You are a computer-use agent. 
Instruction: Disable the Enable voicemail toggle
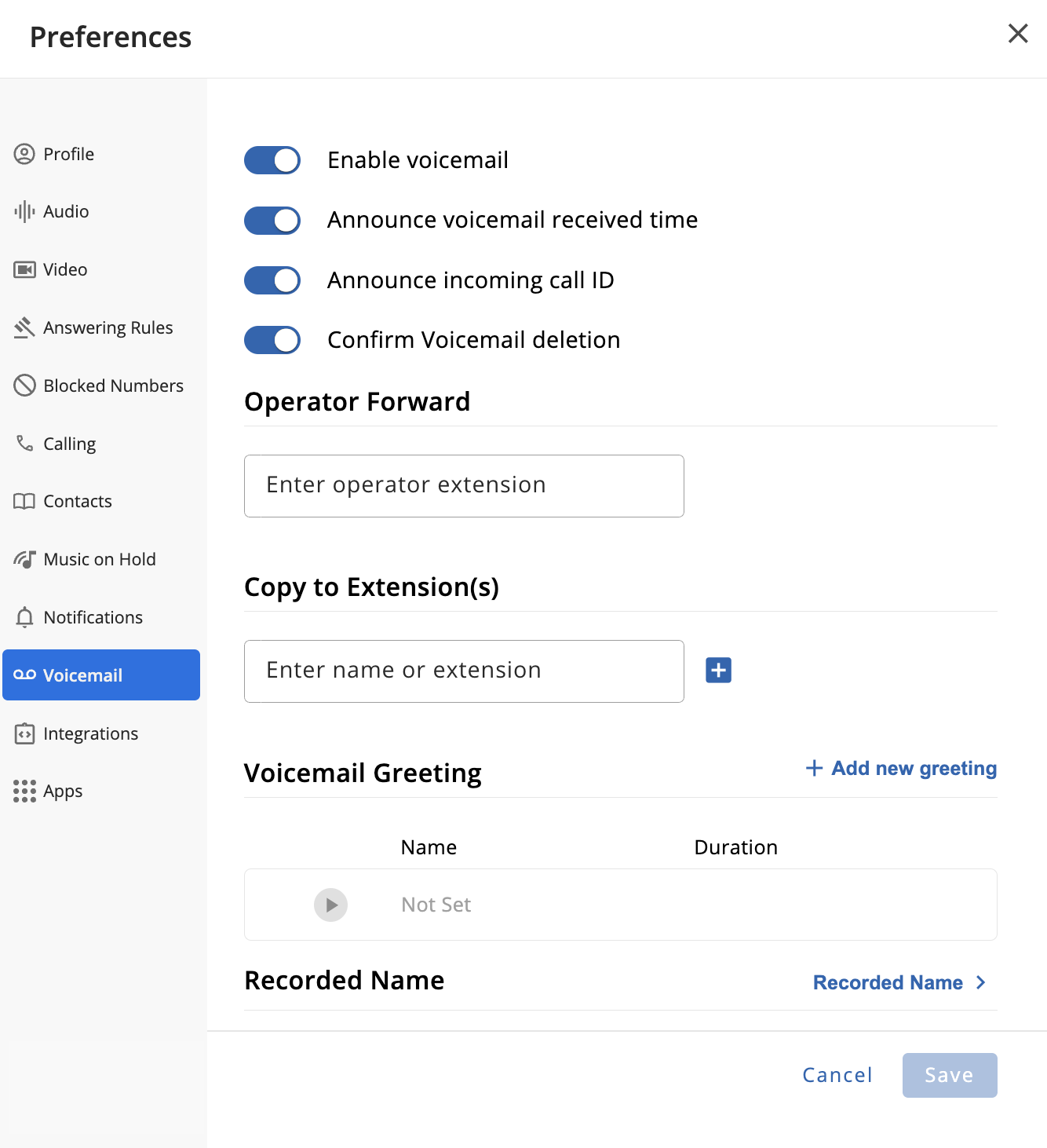272,160
